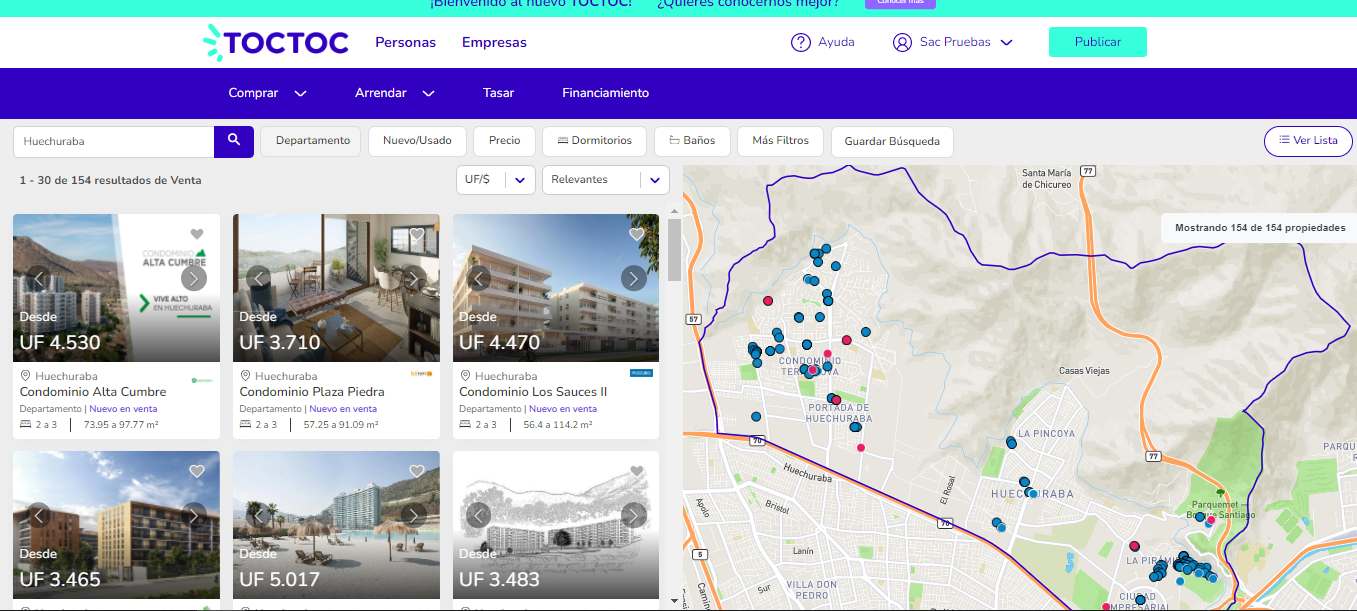The image size is (1357, 611).
Task: Show previous photo on UF 3.483 card
Action: click(479, 515)
